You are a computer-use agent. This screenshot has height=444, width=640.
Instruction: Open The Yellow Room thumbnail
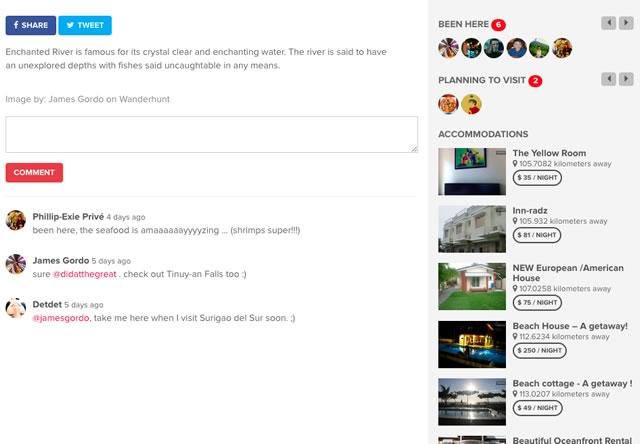472,172
